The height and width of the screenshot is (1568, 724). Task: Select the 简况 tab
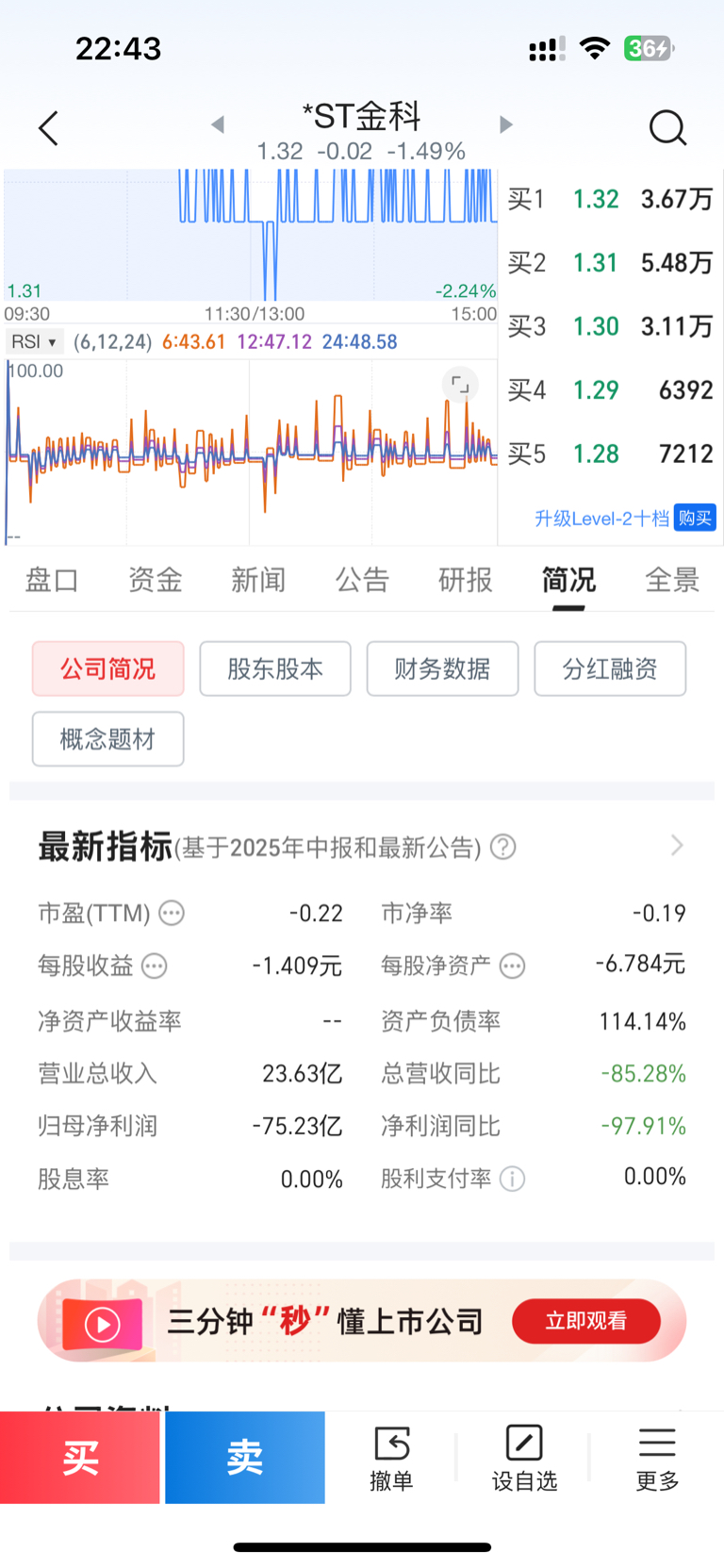click(568, 580)
